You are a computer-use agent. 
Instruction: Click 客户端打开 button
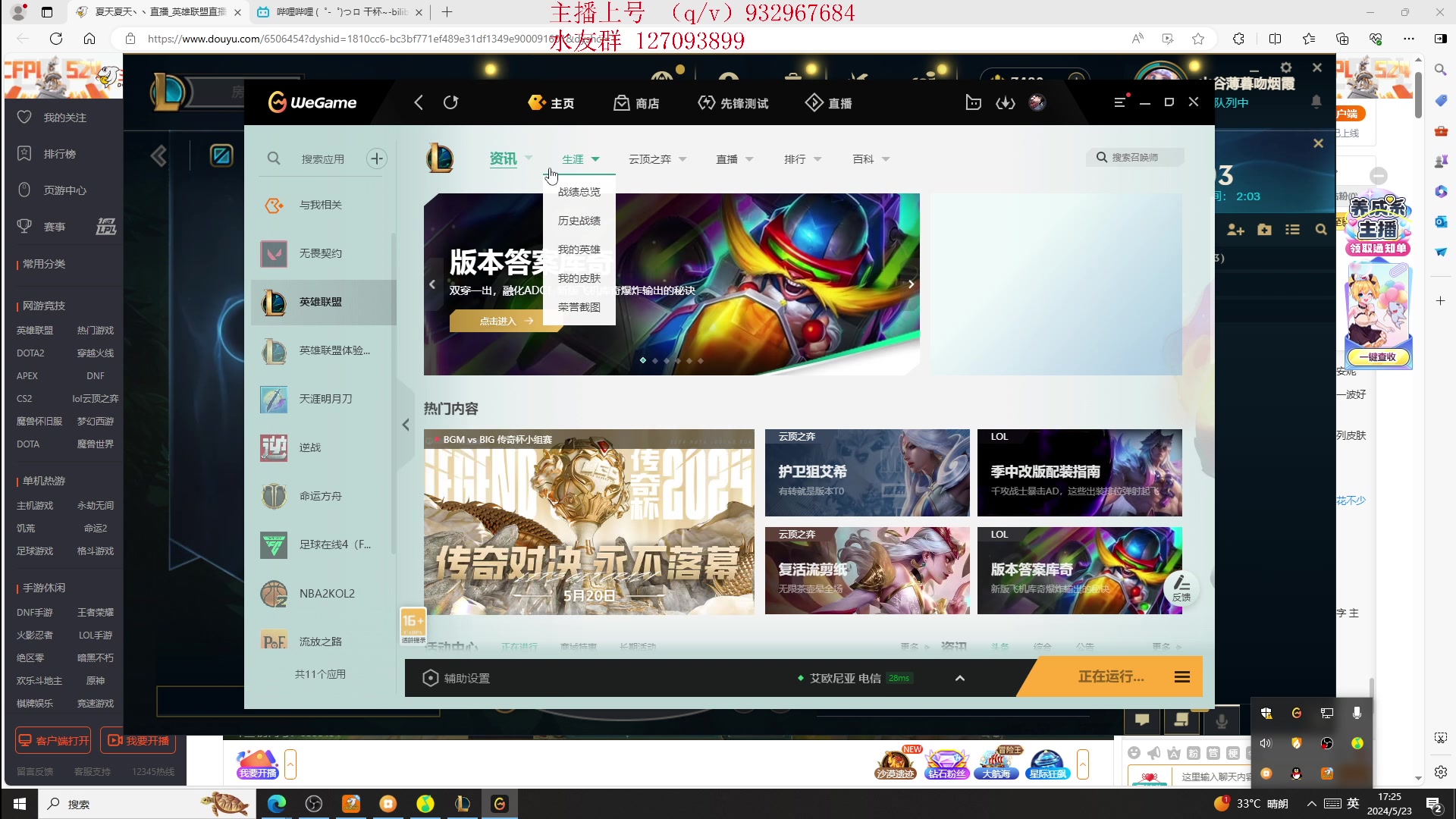(53, 740)
